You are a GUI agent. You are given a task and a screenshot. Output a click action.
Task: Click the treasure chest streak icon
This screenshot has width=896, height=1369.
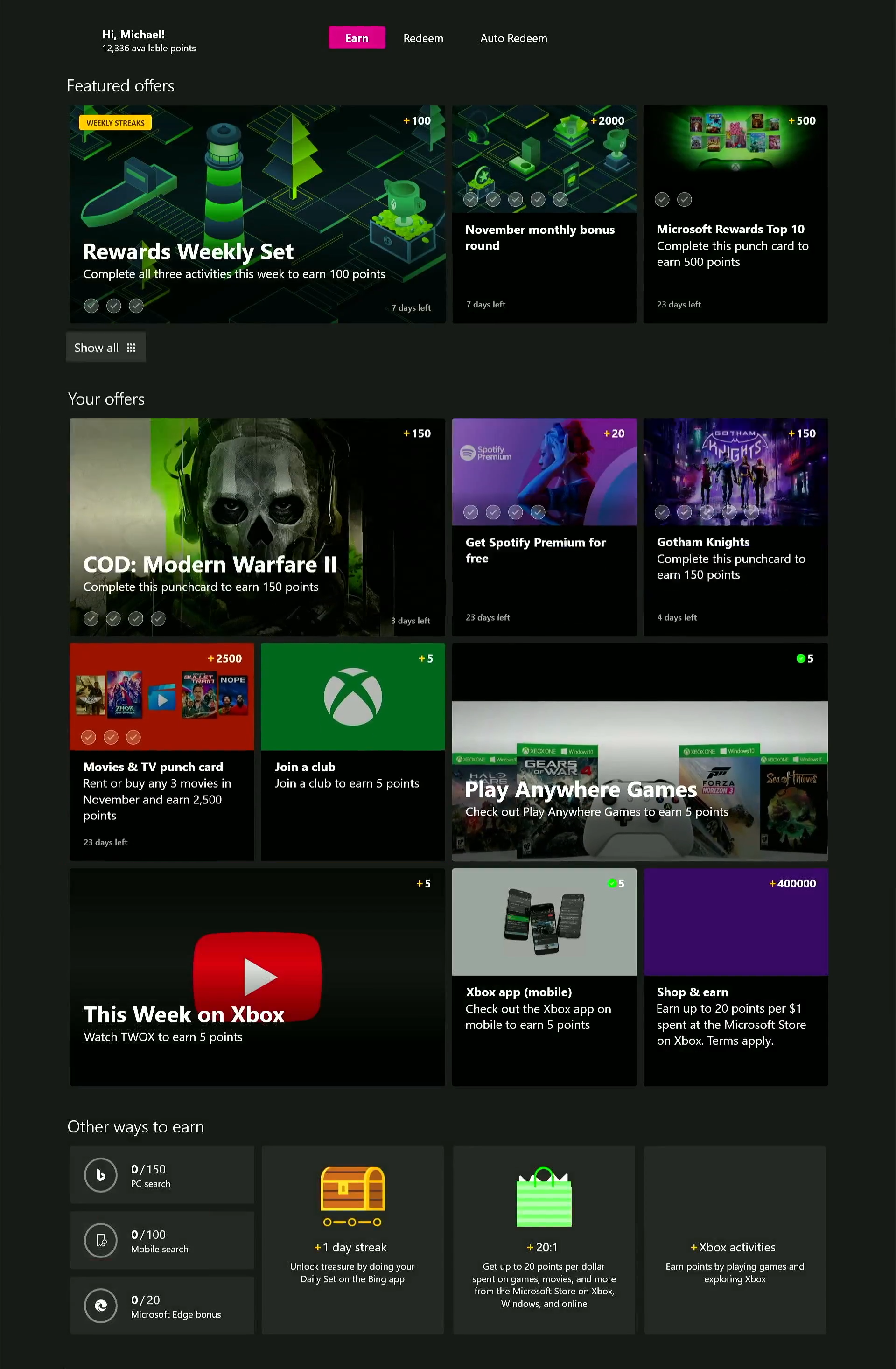coord(352,1189)
